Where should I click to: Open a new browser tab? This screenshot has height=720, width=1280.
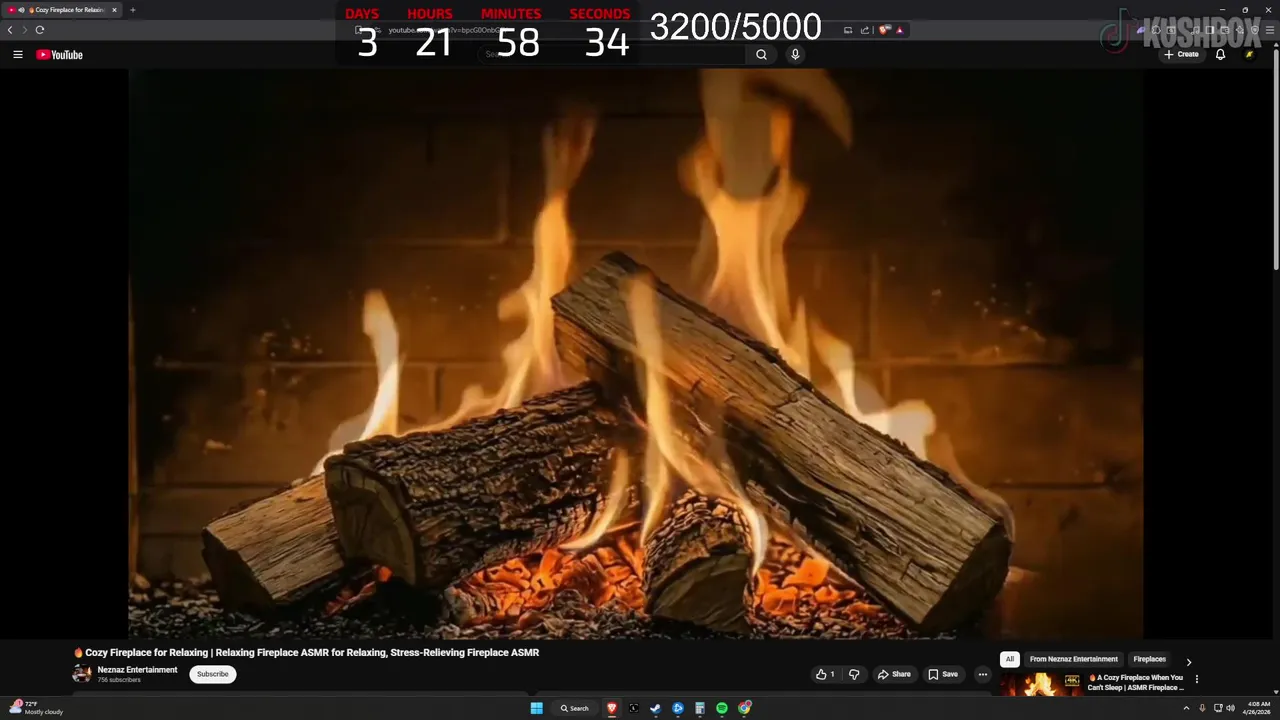point(132,10)
